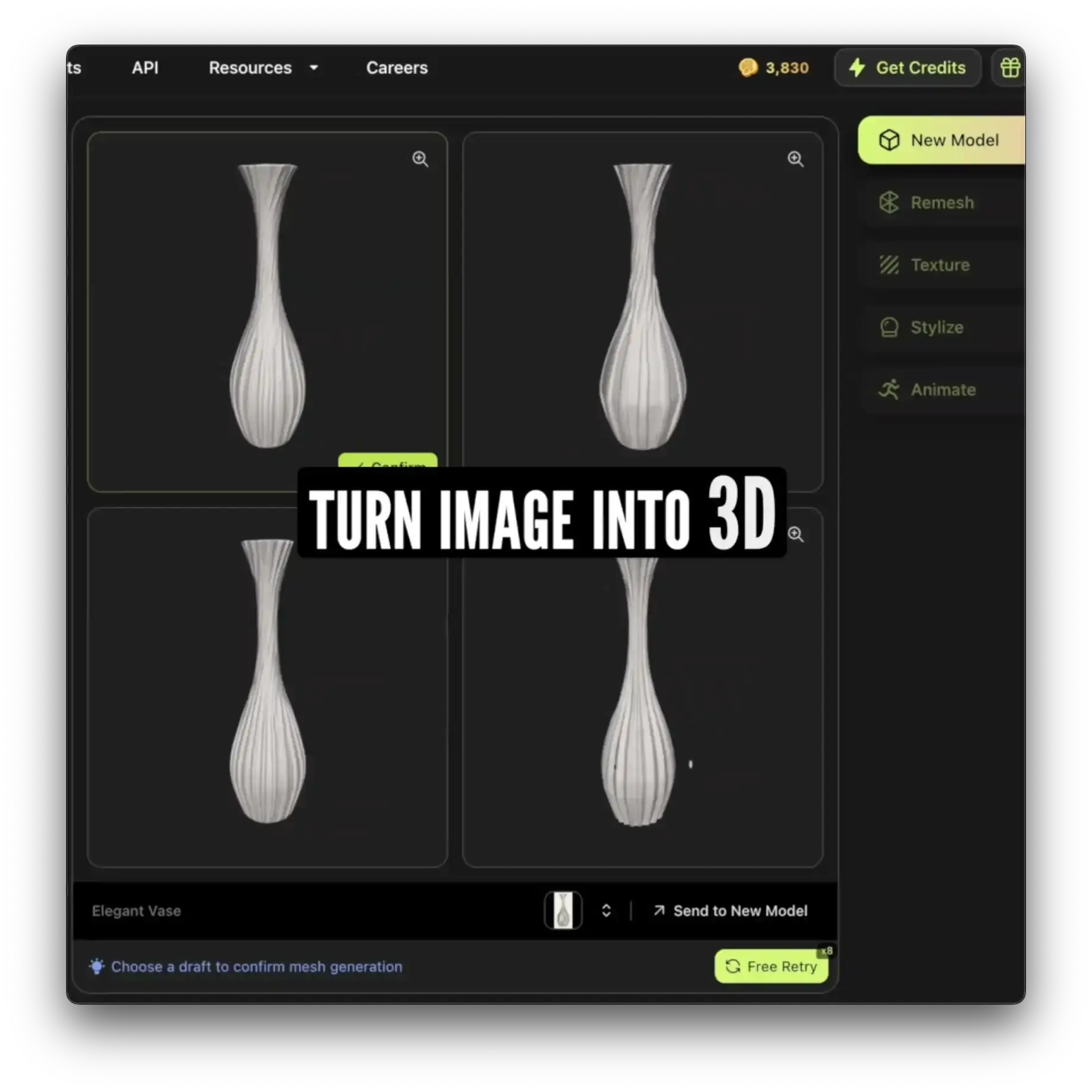Select the Animate tool
The width and height of the screenshot is (1092, 1092).
[942, 390]
